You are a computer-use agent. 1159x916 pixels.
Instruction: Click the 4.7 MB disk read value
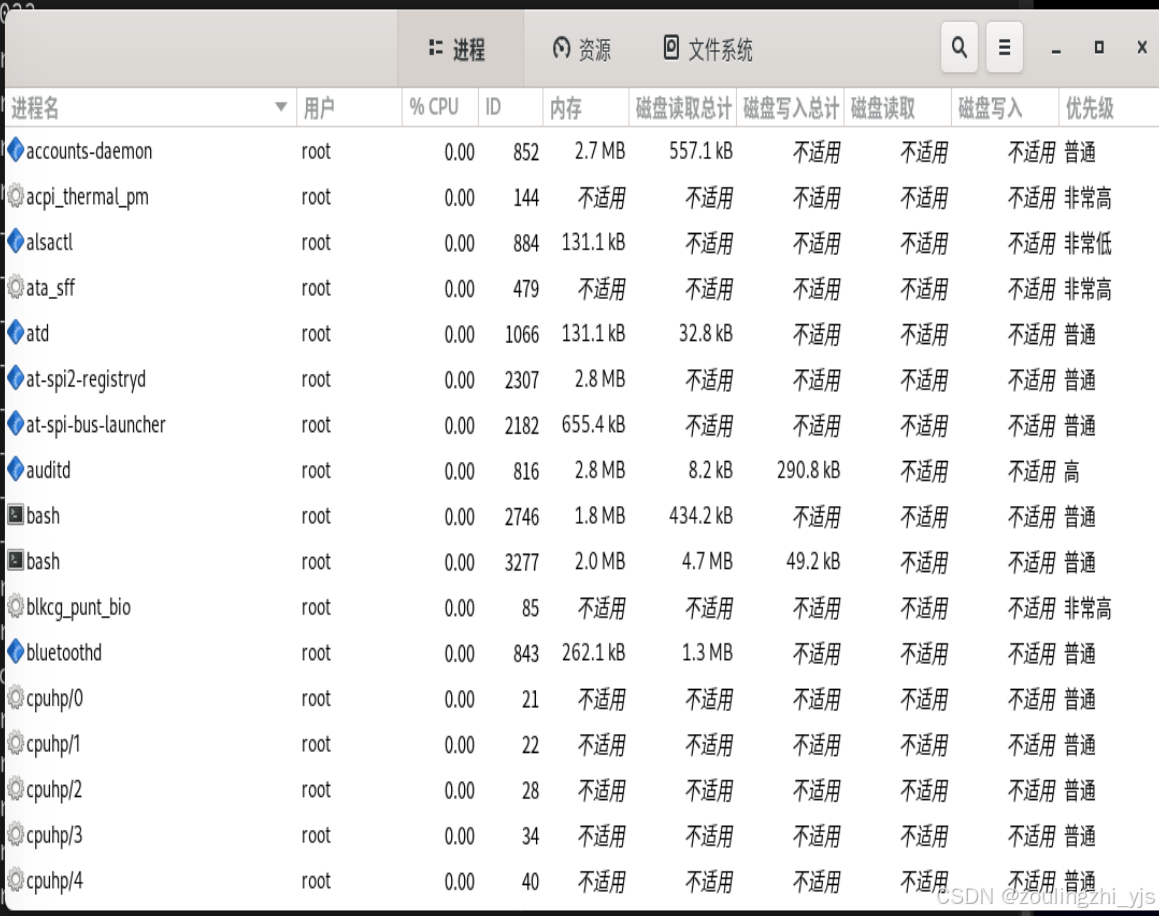(x=707, y=562)
